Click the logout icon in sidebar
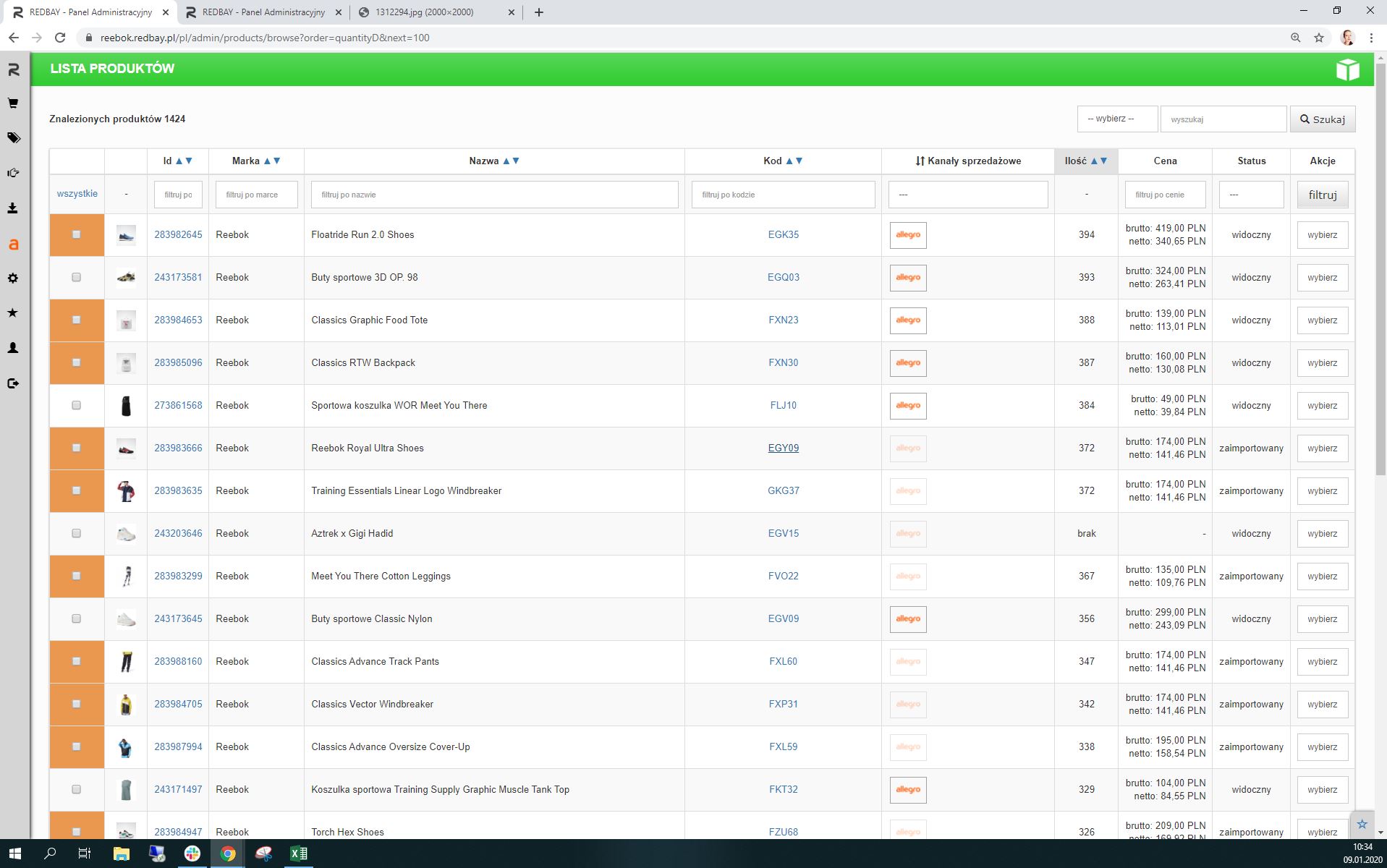 pos(13,383)
